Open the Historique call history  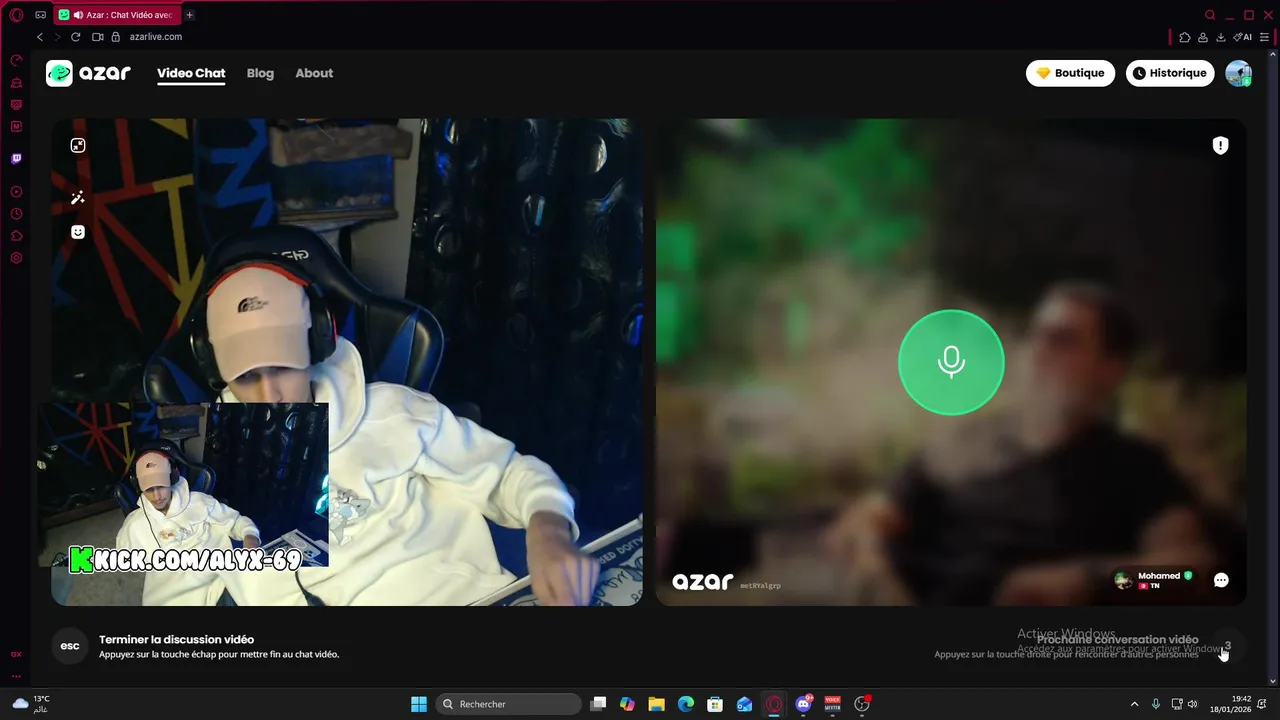pos(1170,73)
